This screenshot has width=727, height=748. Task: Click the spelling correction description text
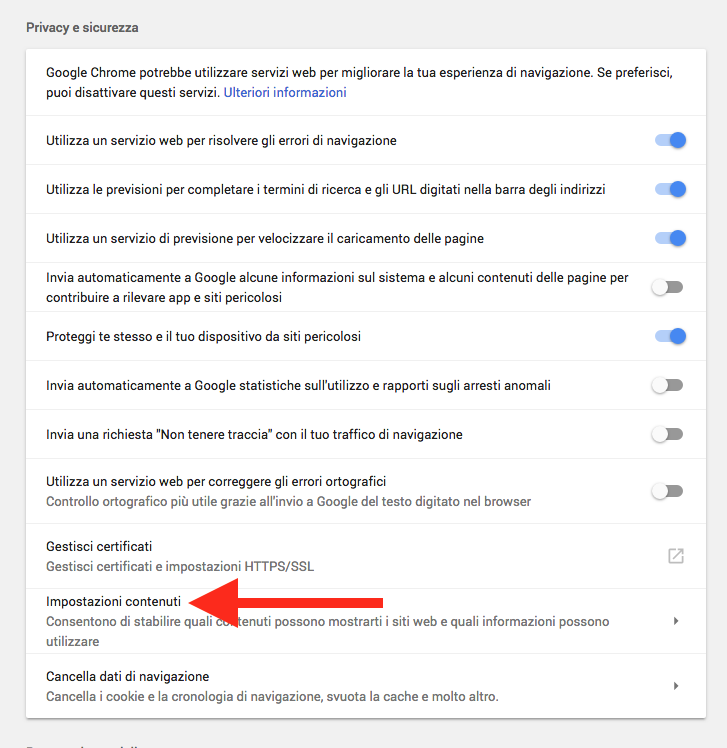coord(288,502)
